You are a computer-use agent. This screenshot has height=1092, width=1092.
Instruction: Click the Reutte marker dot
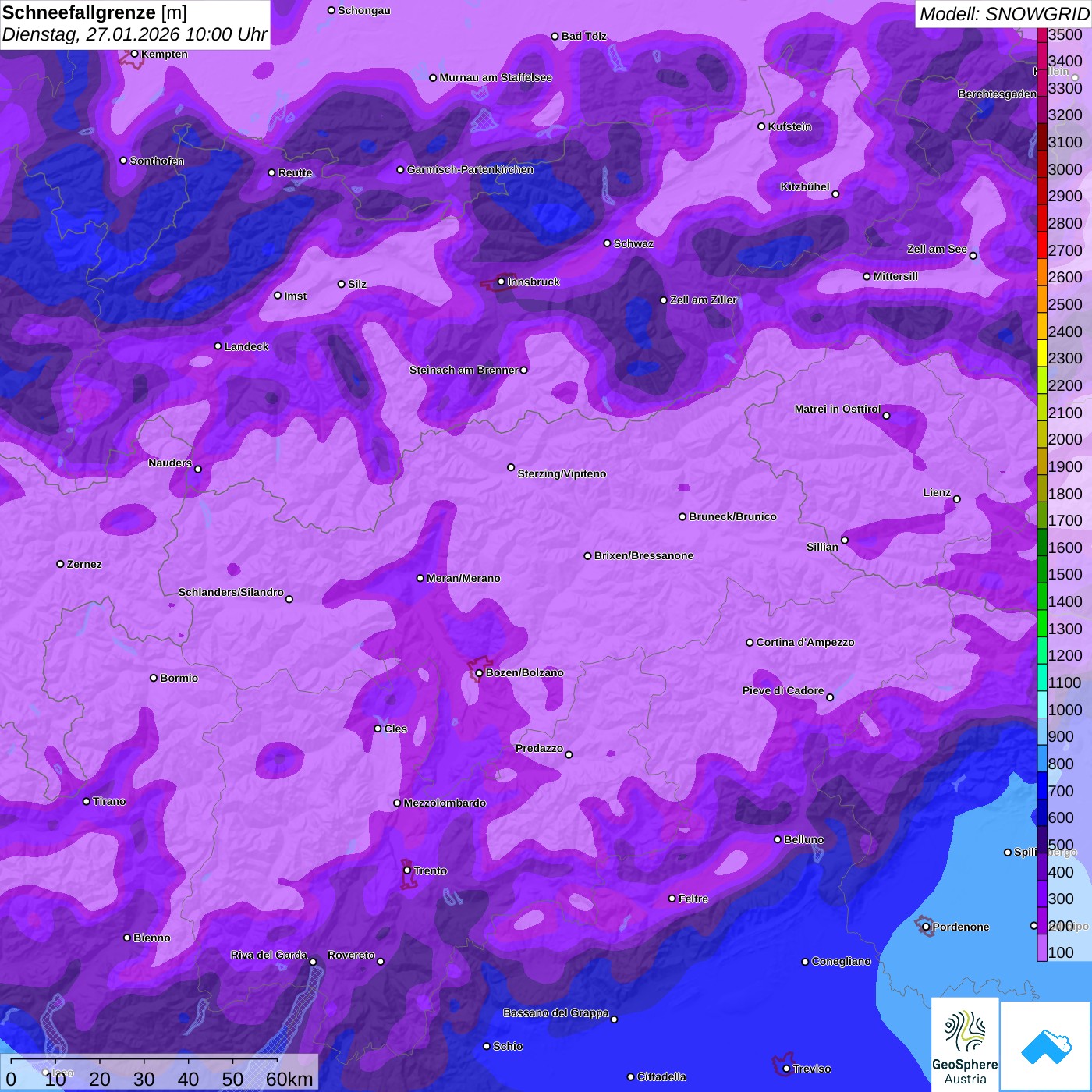pyautogui.click(x=271, y=172)
